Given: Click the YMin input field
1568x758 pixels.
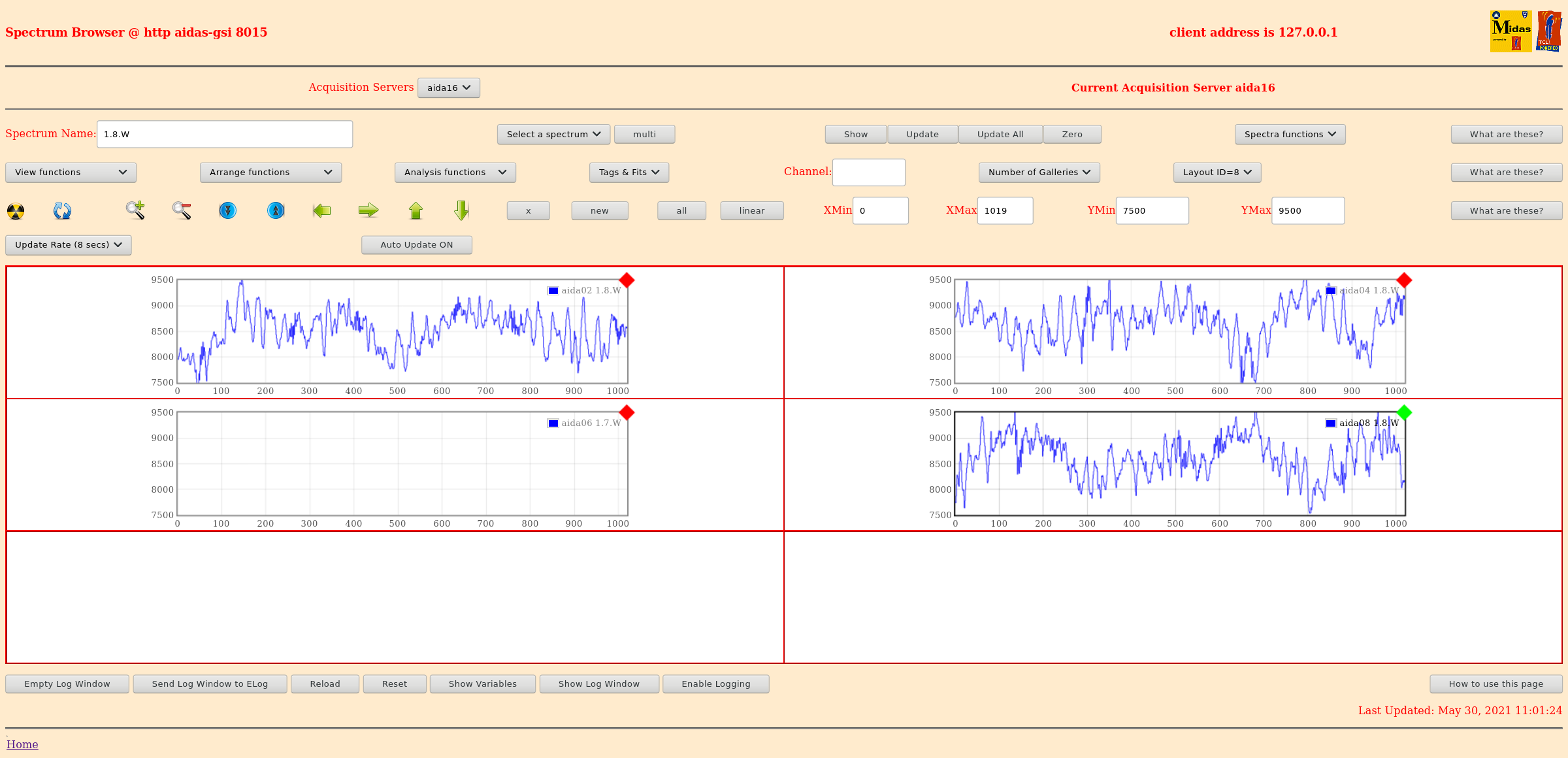Looking at the screenshot, I should (1152, 211).
